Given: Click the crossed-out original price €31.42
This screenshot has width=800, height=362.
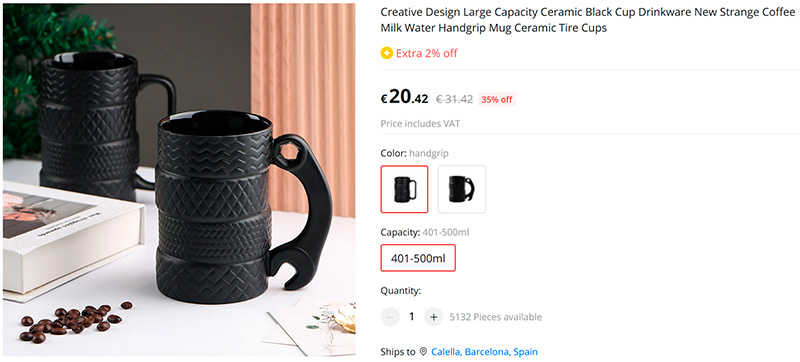Looking at the screenshot, I should 454,99.
